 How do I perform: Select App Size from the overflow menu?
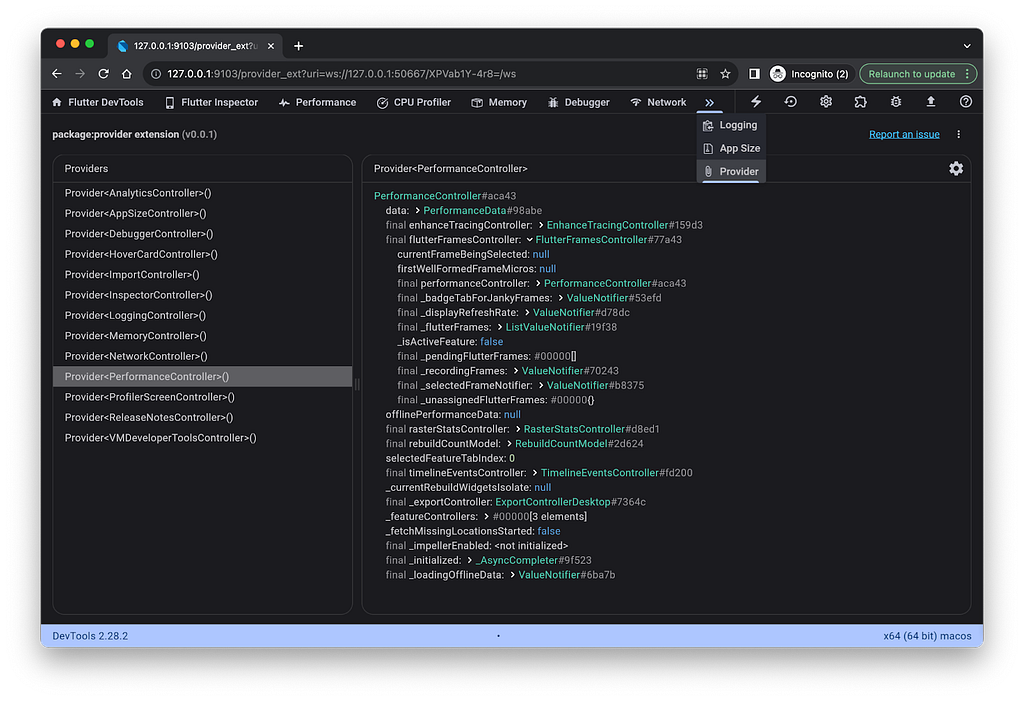coord(731,148)
